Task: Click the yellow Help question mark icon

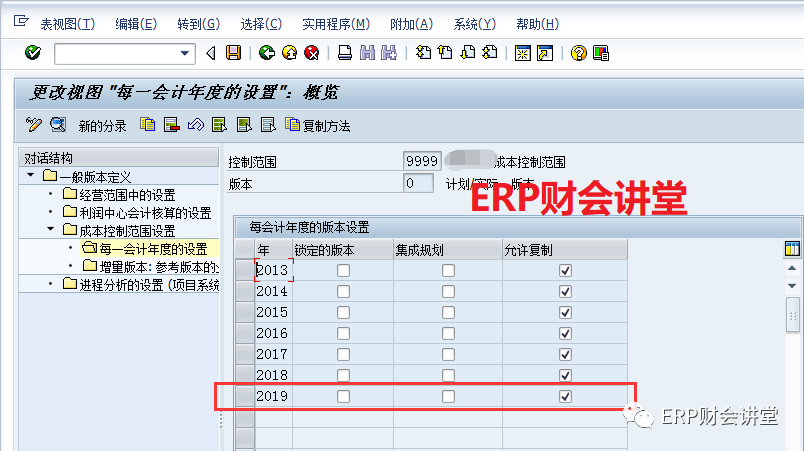Action: [x=578, y=53]
